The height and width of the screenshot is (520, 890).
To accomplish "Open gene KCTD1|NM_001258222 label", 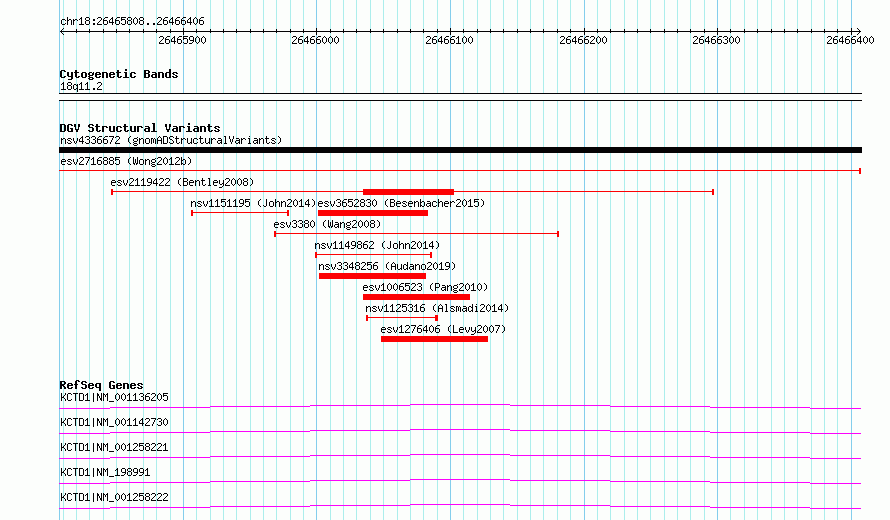I will tap(114, 497).
